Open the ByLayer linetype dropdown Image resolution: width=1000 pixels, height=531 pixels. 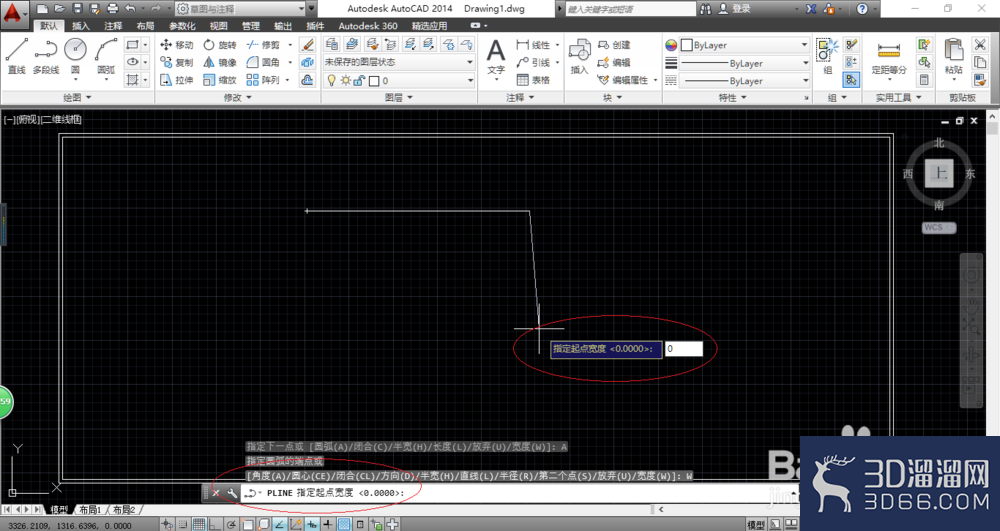click(x=744, y=81)
